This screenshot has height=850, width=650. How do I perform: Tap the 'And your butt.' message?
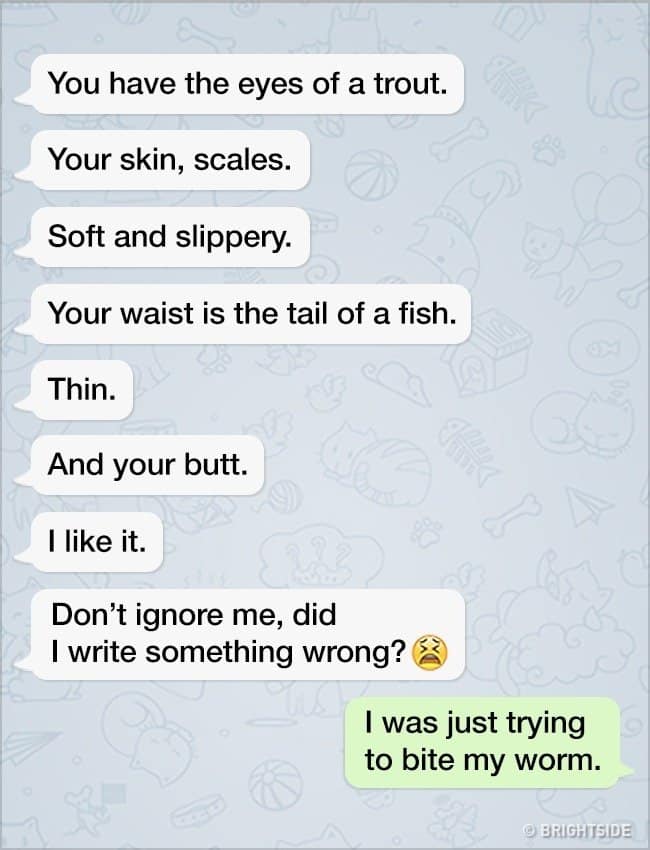tap(147, 465)
